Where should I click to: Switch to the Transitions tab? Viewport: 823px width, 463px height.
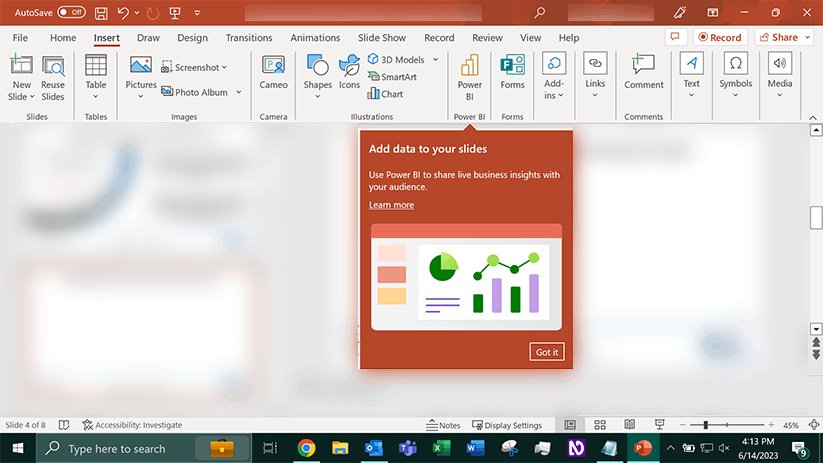[x=249, y=38]
